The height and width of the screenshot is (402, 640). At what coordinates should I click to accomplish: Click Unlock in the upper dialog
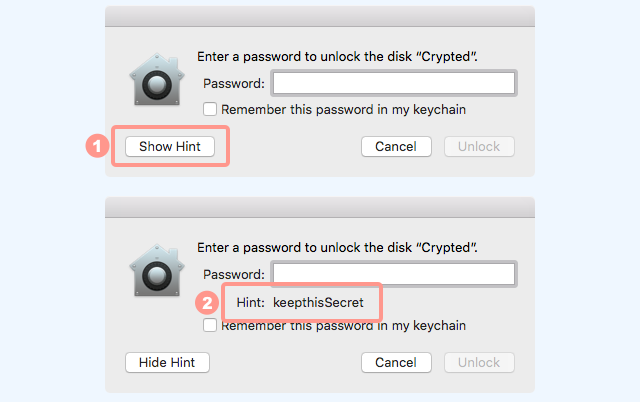[x=479, y=147]
